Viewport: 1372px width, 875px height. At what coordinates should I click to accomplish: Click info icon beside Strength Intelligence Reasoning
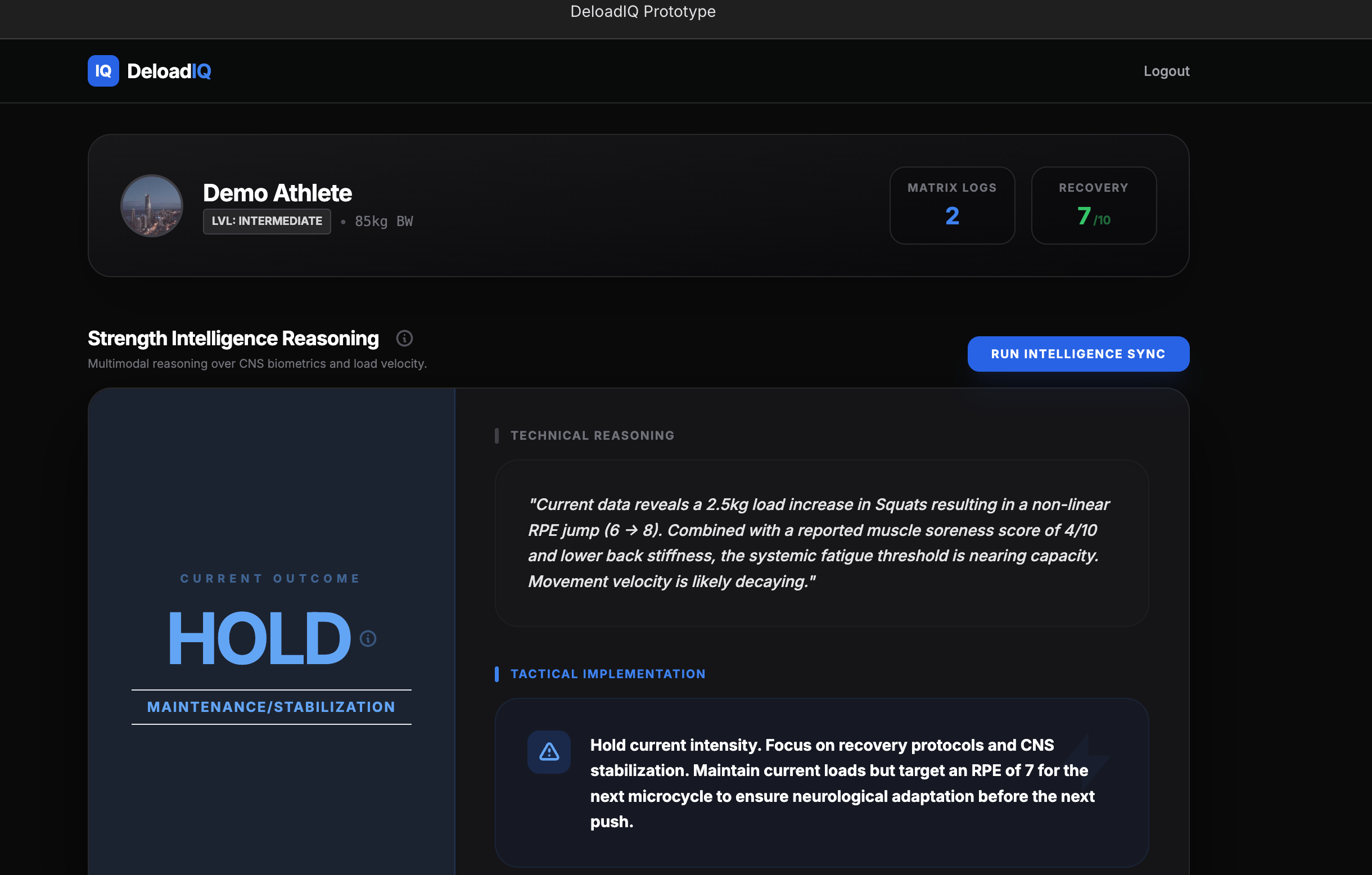(404, 339)
